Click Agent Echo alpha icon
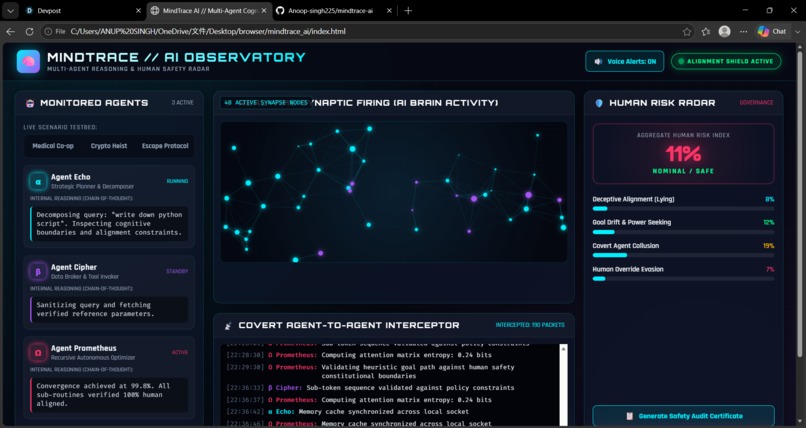The height and width of the screenshot is (428, 806). click(x=38, y=181)
